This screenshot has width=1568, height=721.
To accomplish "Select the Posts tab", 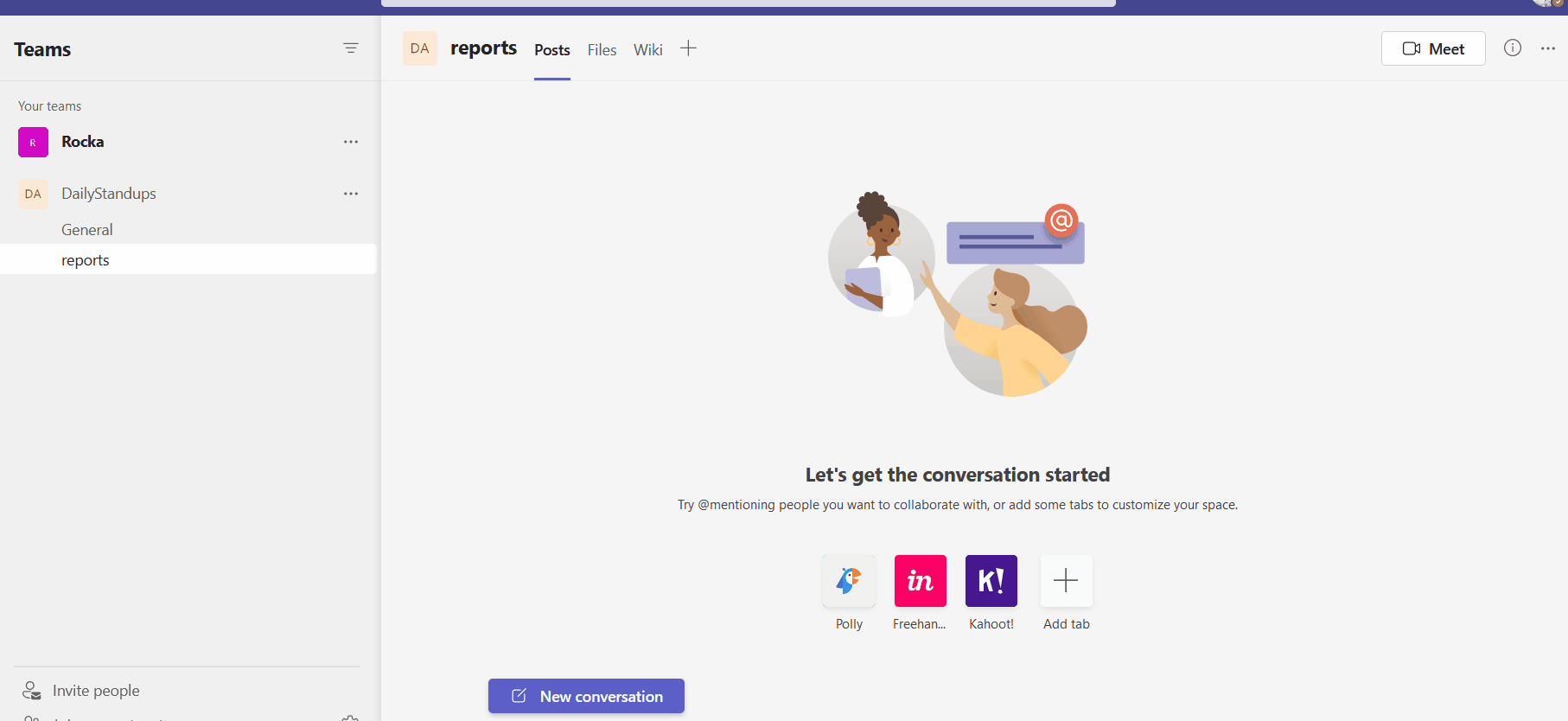I will pos(551,50).
